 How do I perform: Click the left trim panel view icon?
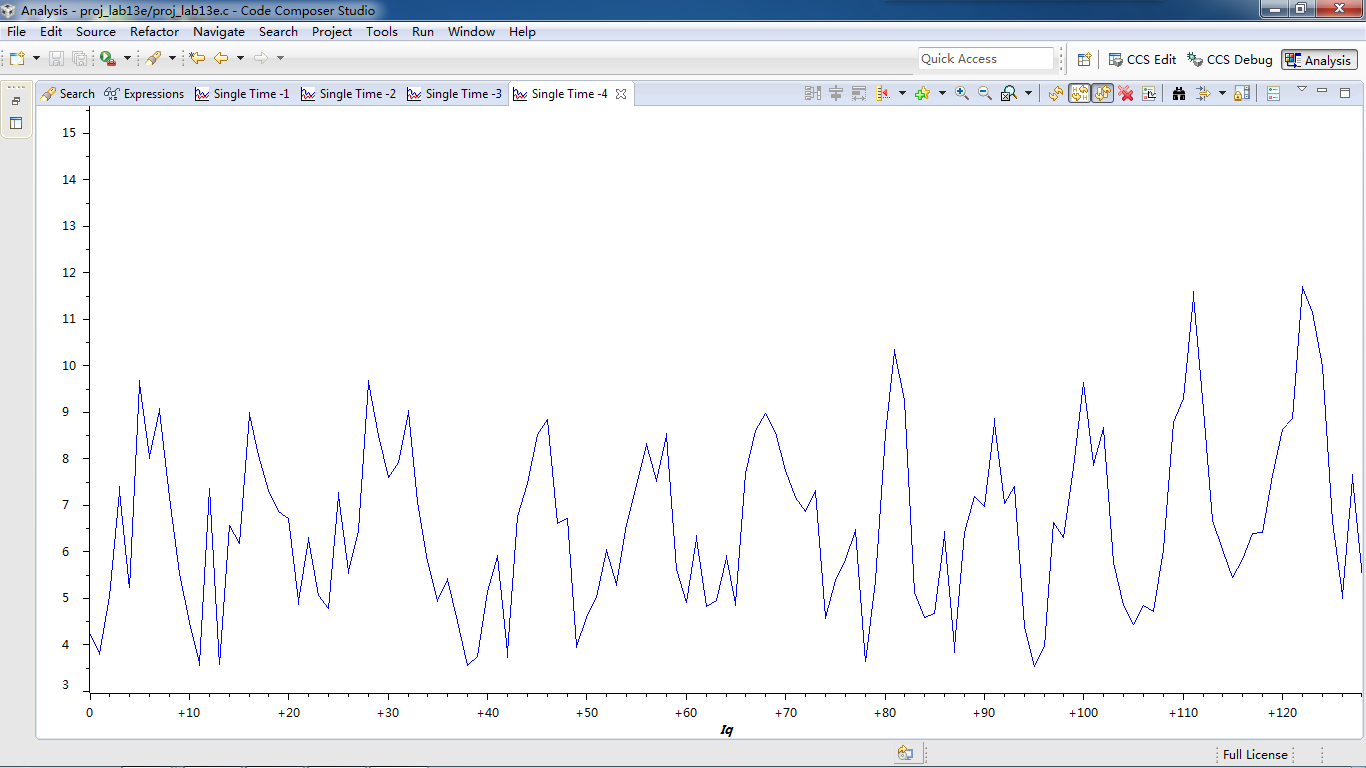(x=16, y=123)
